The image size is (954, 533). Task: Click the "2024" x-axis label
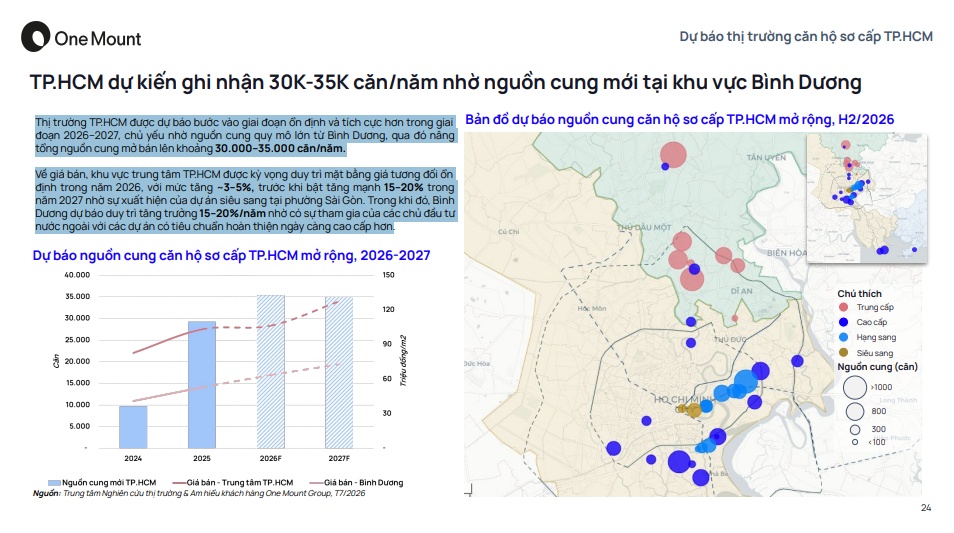133,458
